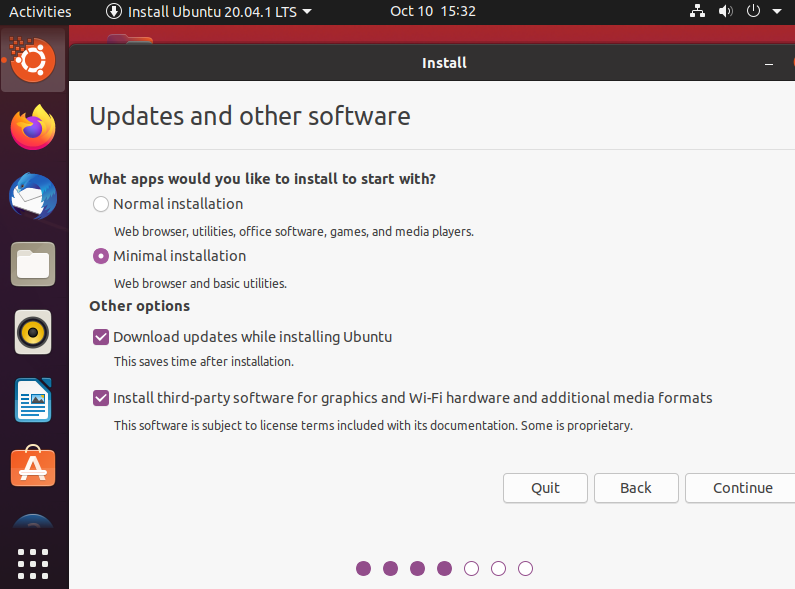The image size is (795, 589).
Task: Launch Thunderbird mail from the dock
Action: [33, 196]
